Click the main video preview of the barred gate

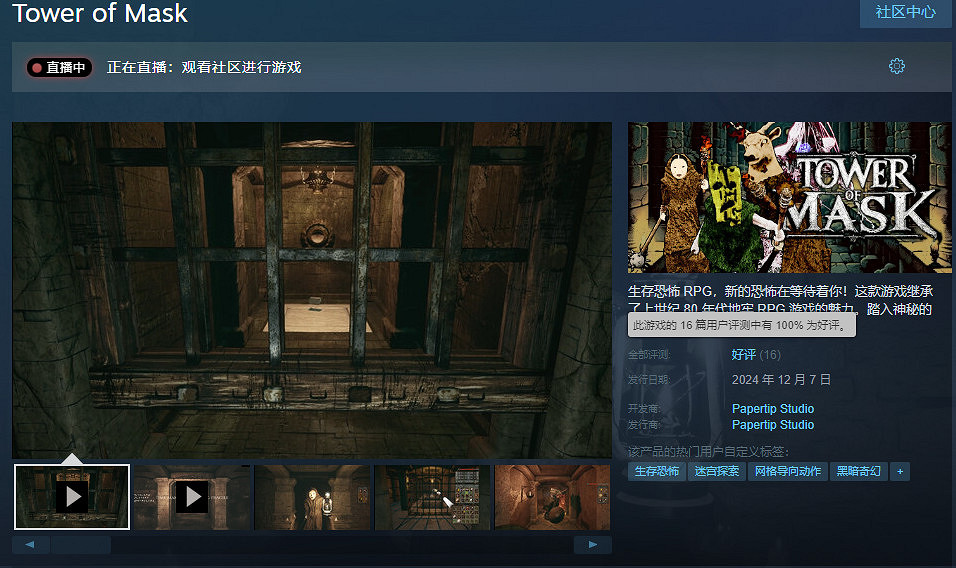(x=312, y=290)
